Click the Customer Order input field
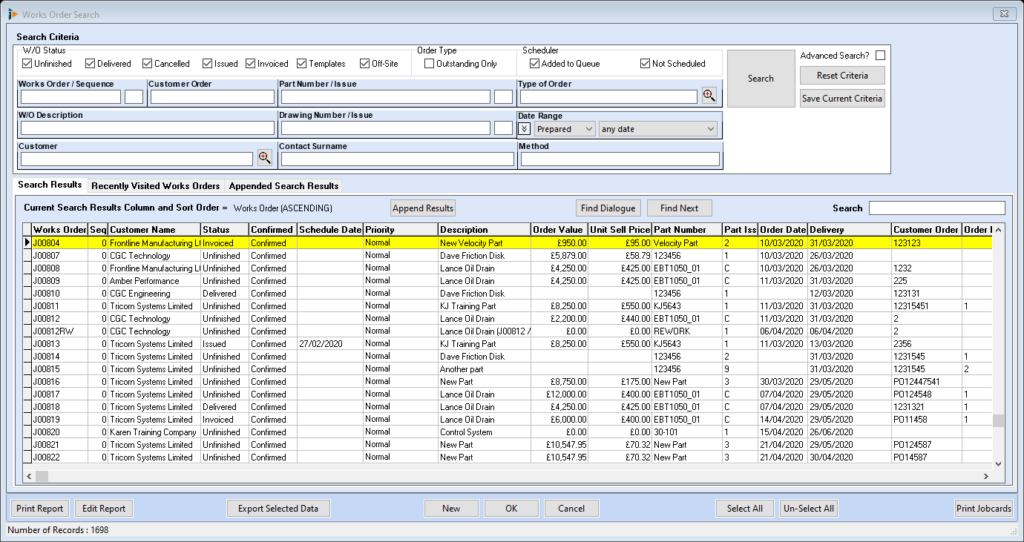 211,97
